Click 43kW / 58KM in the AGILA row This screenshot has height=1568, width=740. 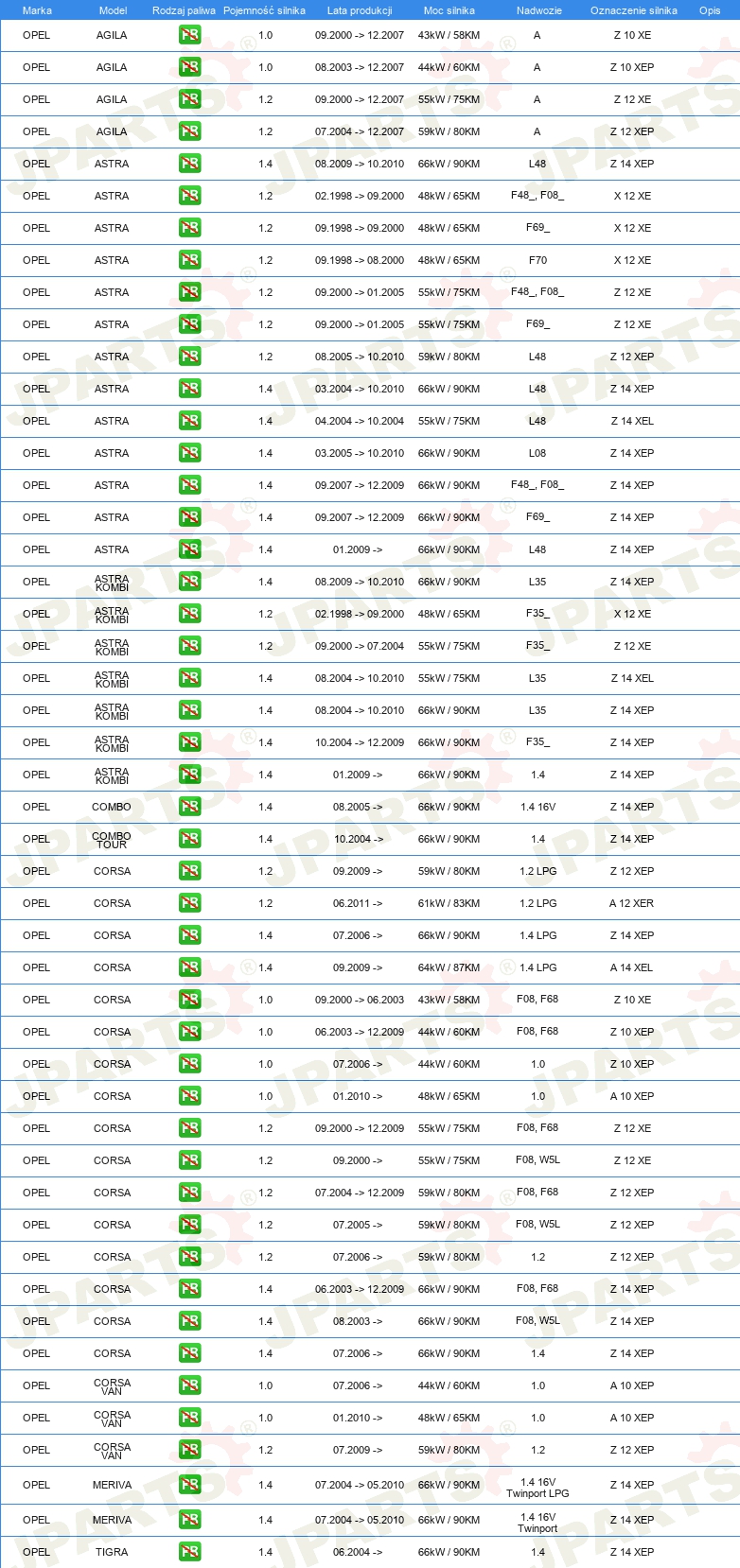tap(449, 35)
